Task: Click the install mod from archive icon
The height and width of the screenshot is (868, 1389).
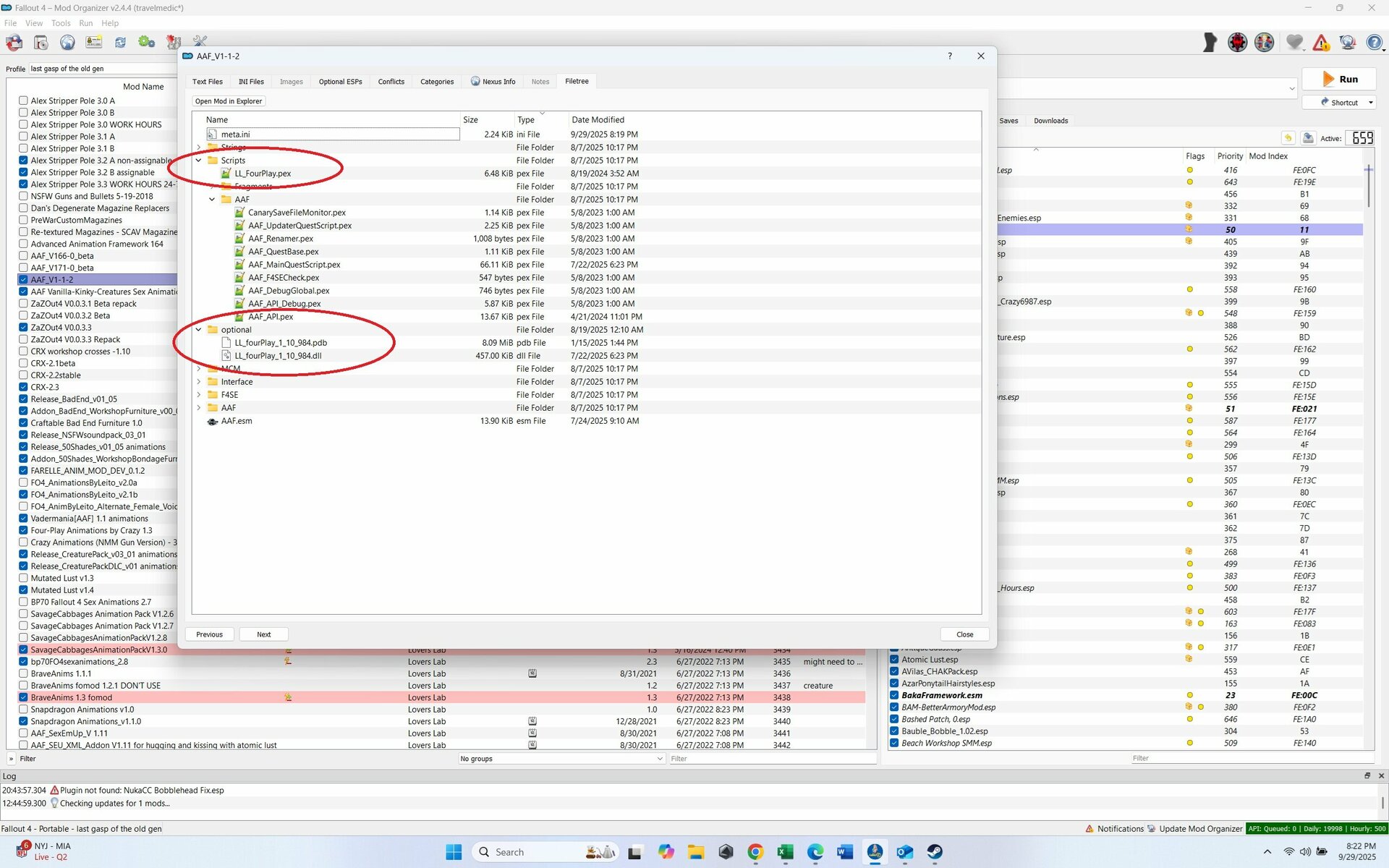Action: click(41, 43)
